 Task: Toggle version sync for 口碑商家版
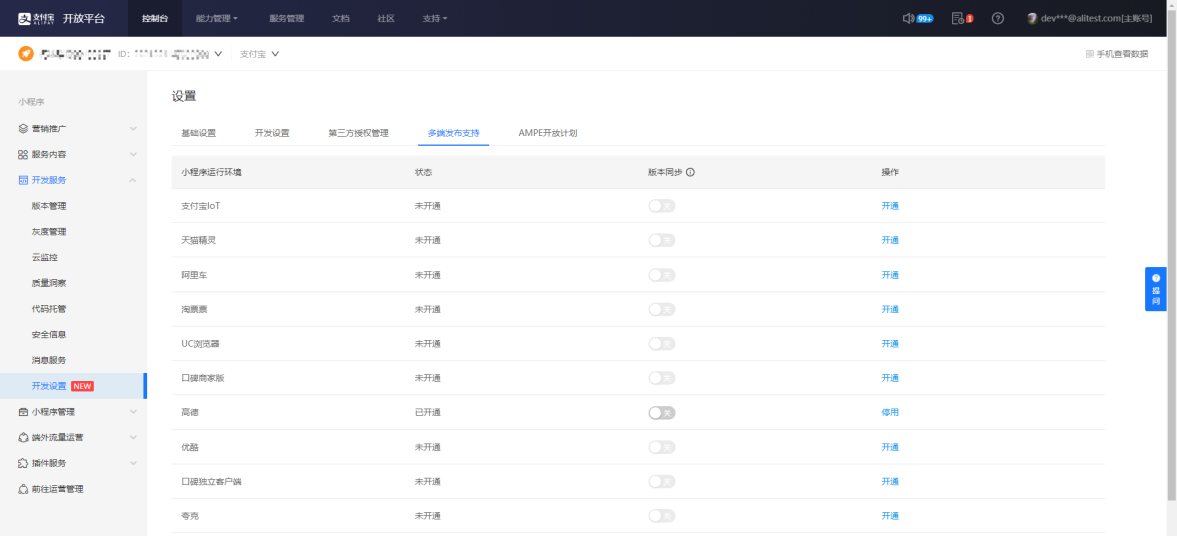click(662, 378)
